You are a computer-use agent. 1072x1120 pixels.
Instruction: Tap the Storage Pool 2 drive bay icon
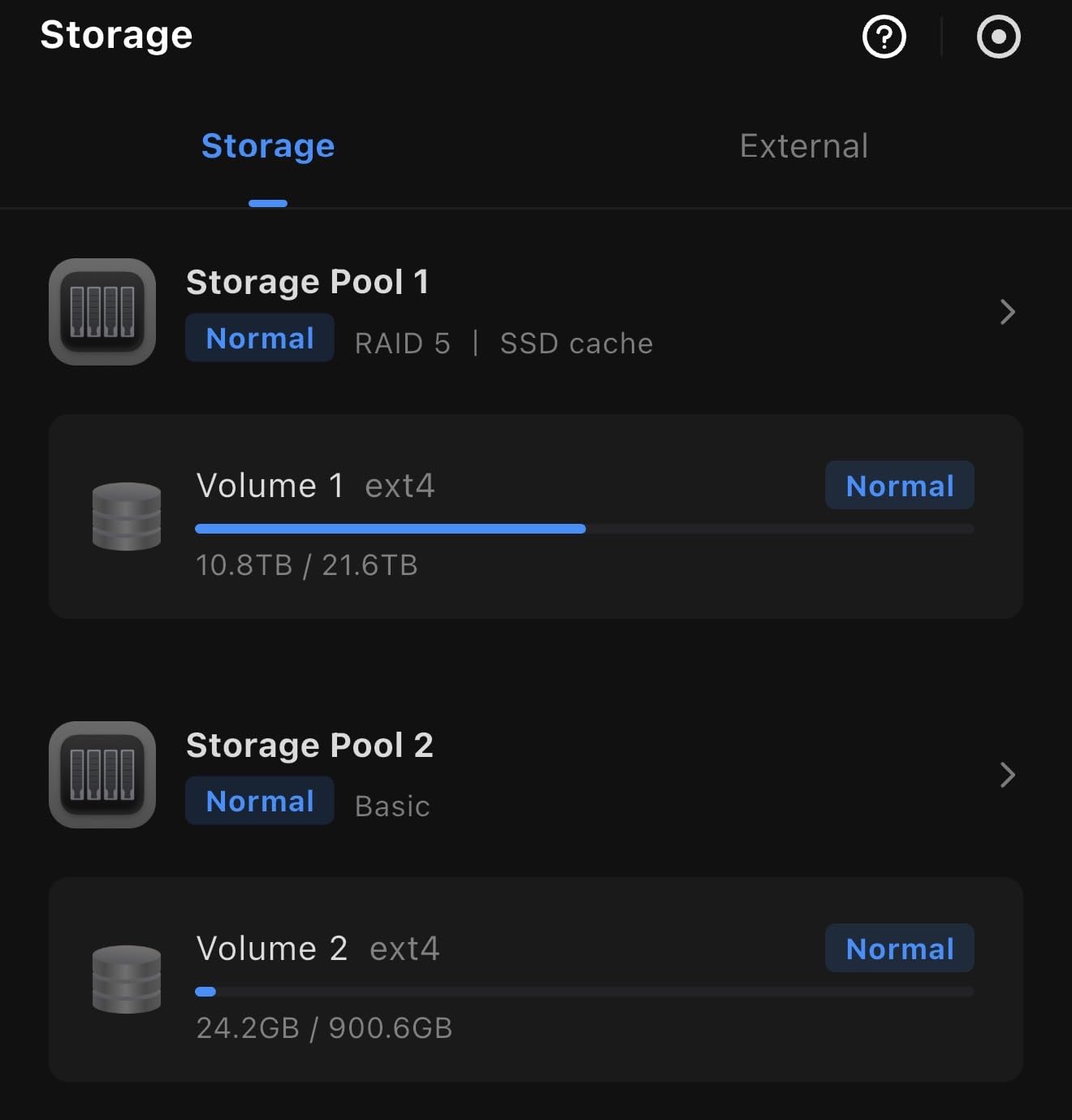[x=102, y=775]
